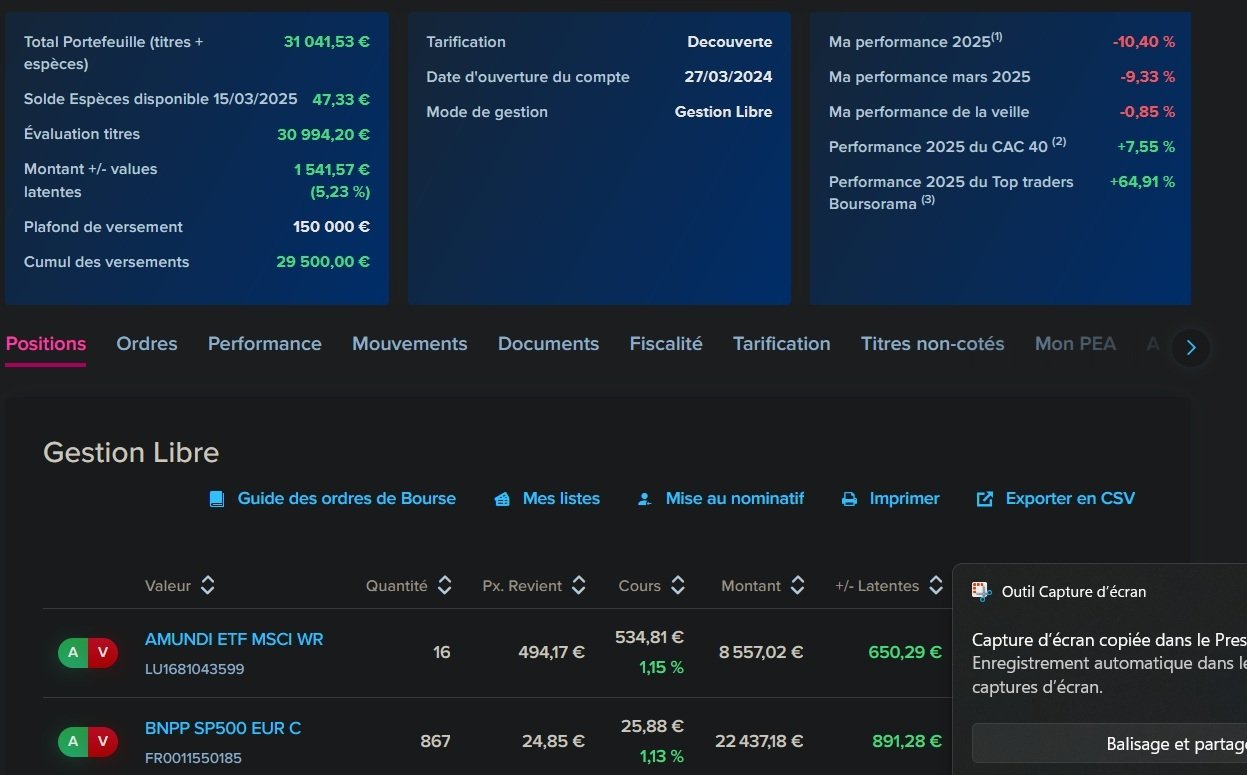Click the AMUNDI amount 8 557,02 €
The height and width of the screenshot is (775, 1247).
(x=761, y=653)
